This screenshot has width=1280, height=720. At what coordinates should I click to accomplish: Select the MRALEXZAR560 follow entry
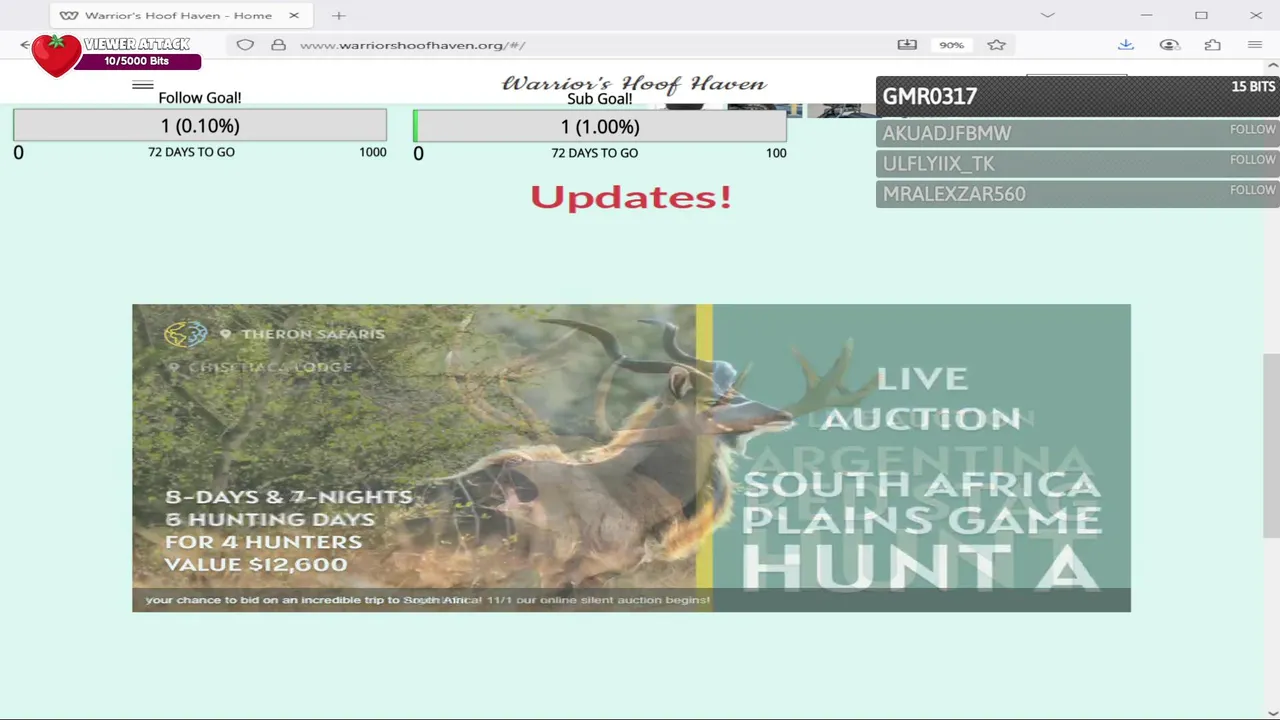coord(1078,193)
